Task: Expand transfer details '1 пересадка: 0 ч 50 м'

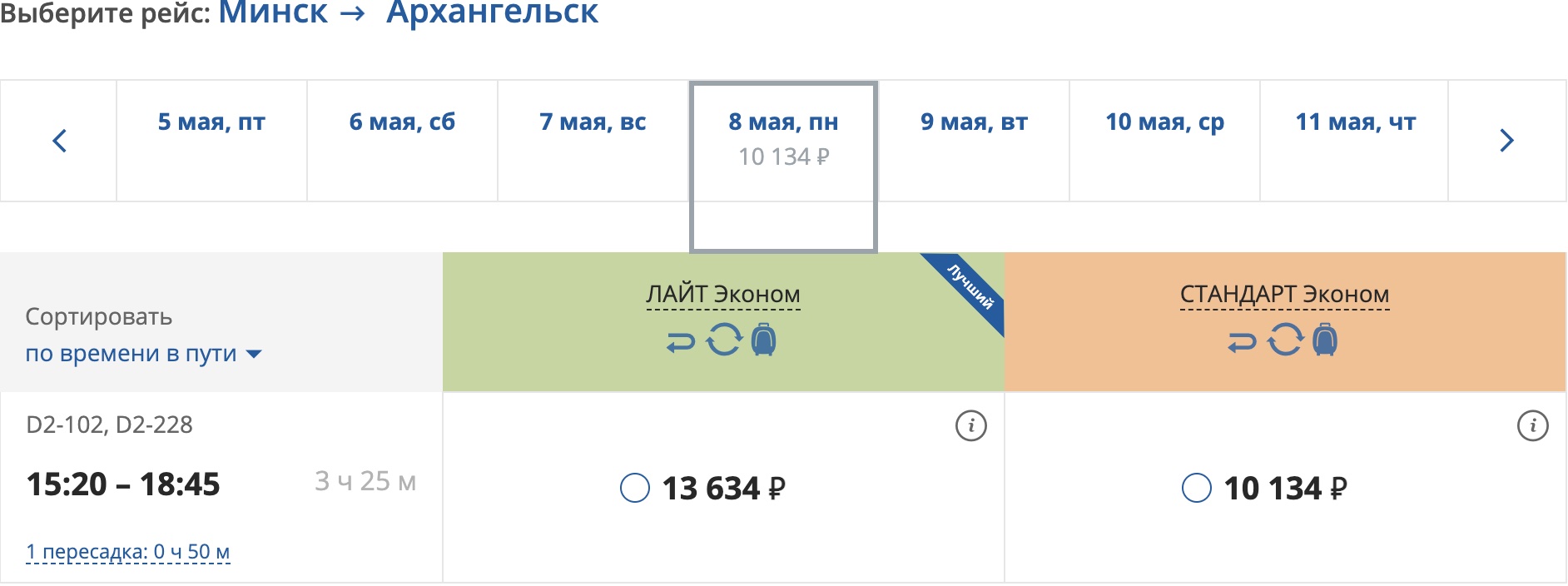Action: 128,552
